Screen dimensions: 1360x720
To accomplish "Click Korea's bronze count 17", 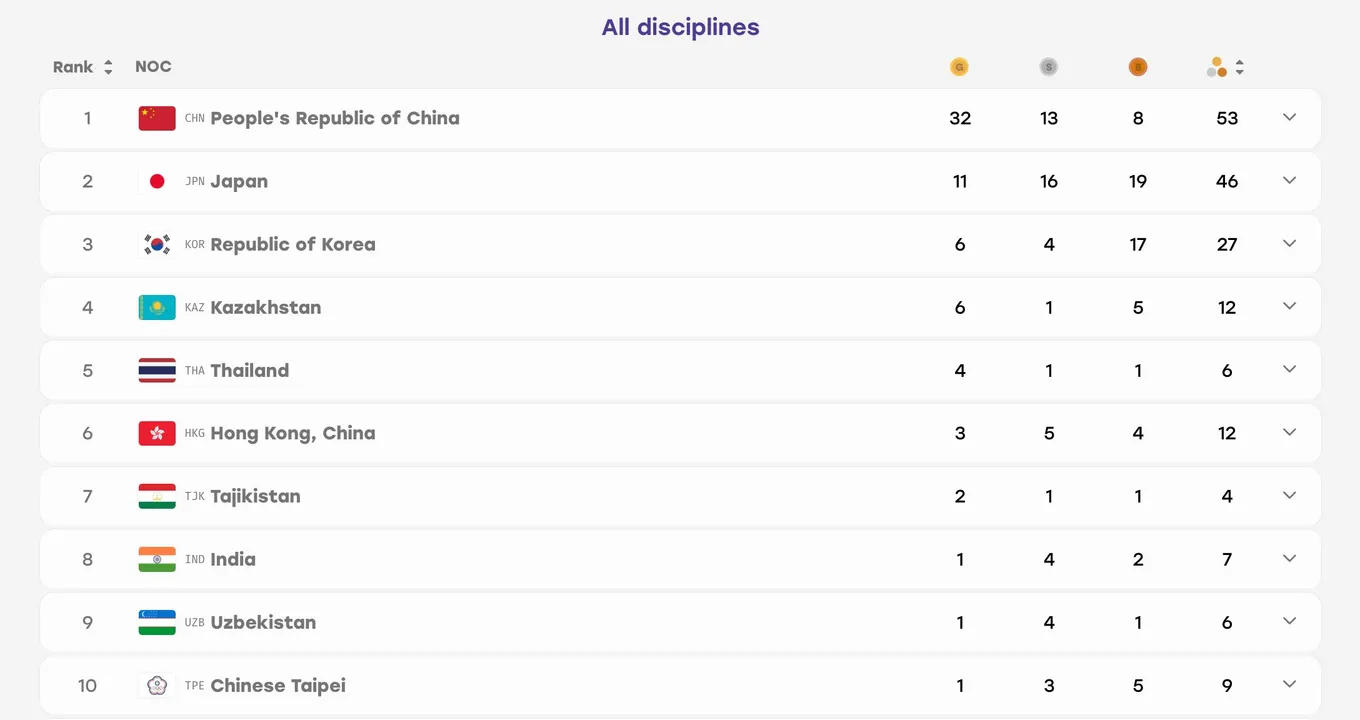I will coord(1138,244).
